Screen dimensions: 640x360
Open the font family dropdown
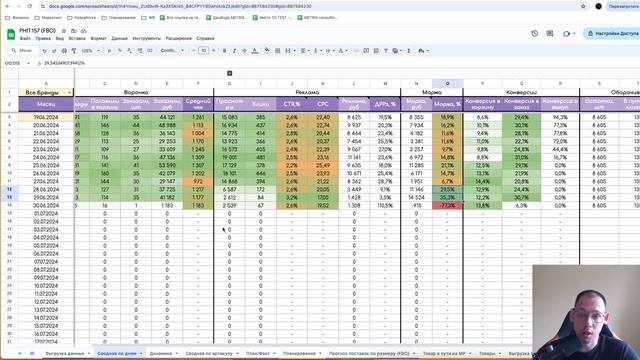(172, 51)
